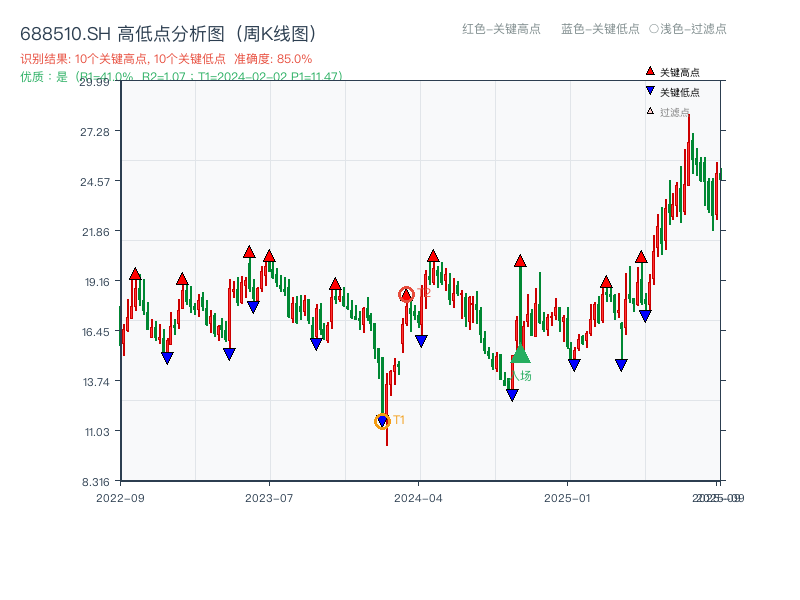800x600 pixels.
Task: Click the chart title 688510.SH 高低点分析图
Action: coord(169,34)
